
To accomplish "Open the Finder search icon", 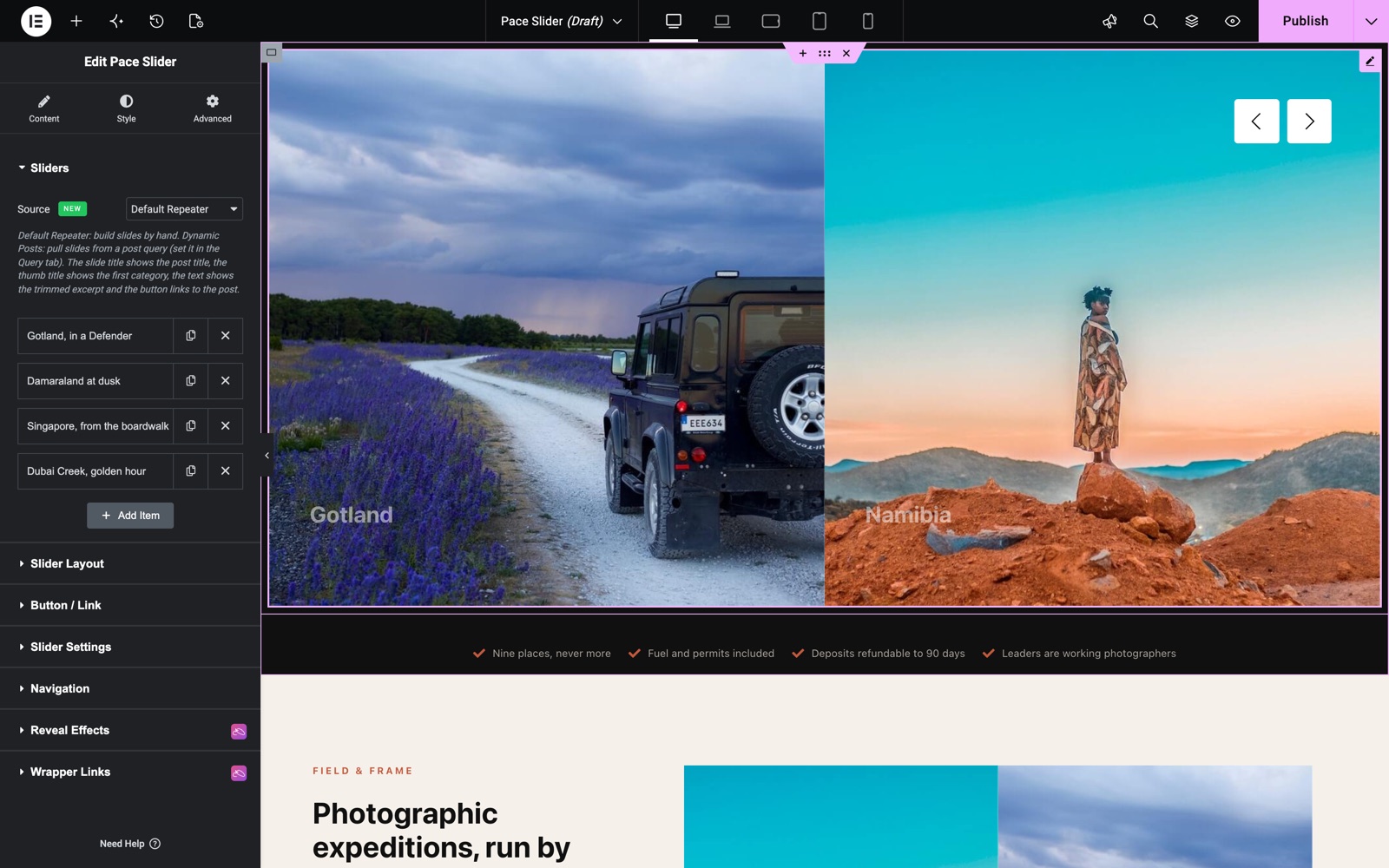I will point(1150,21).
